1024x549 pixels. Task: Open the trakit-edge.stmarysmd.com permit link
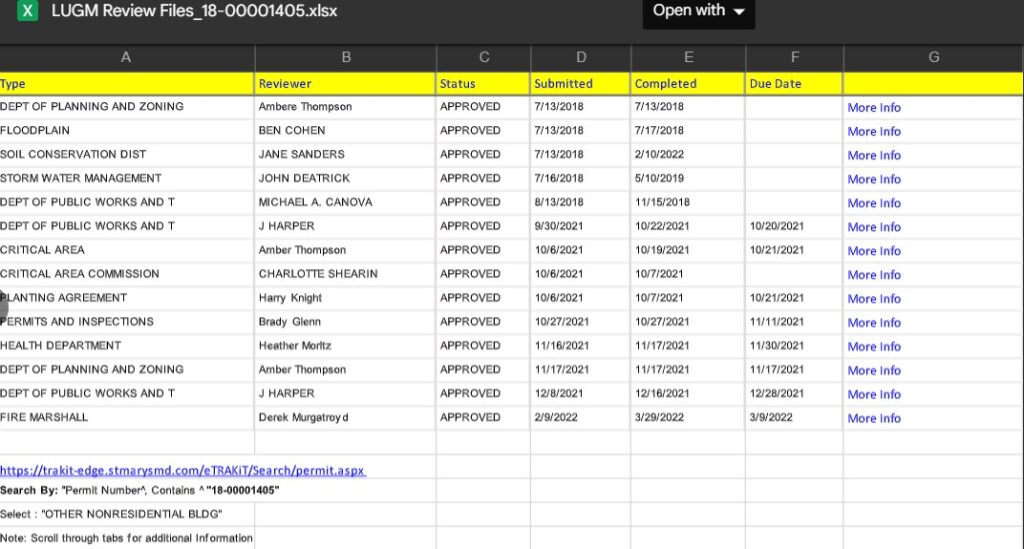(x=183, y=470)
